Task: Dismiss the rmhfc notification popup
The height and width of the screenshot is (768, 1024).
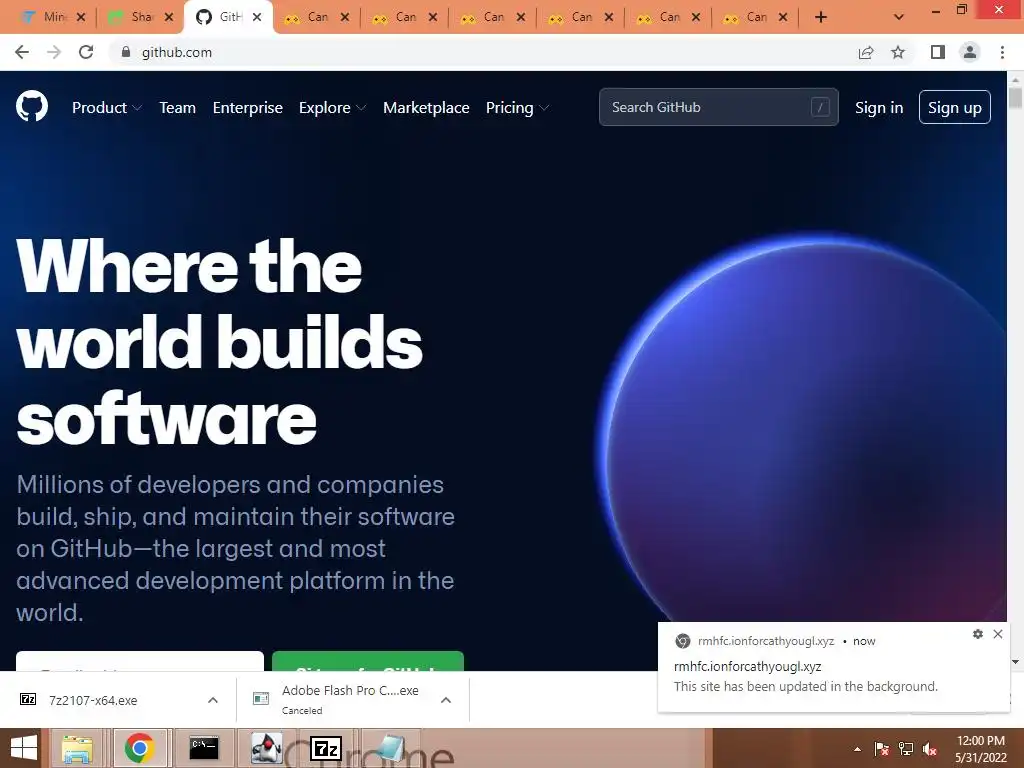Action: 998,633
